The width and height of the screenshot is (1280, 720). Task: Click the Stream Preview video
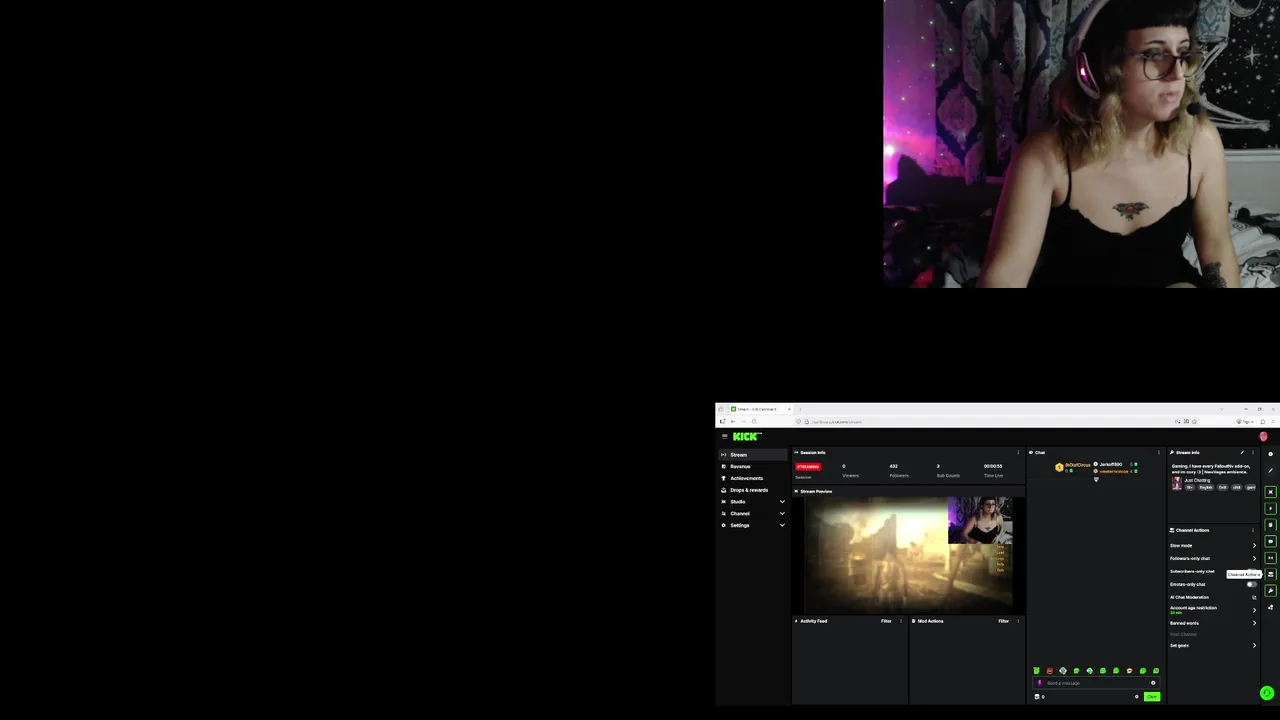[908, 554]
